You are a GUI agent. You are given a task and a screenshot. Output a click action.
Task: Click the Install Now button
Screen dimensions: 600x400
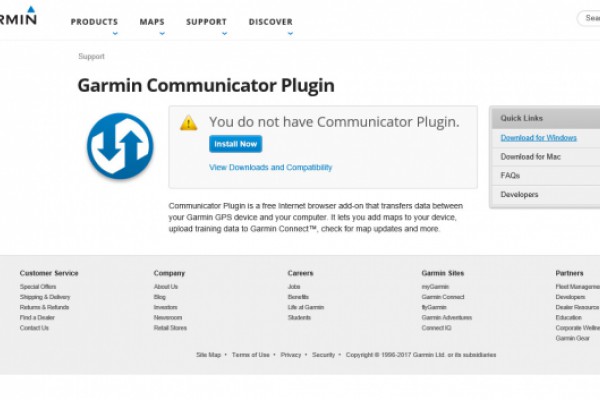(x=235, y=144)
